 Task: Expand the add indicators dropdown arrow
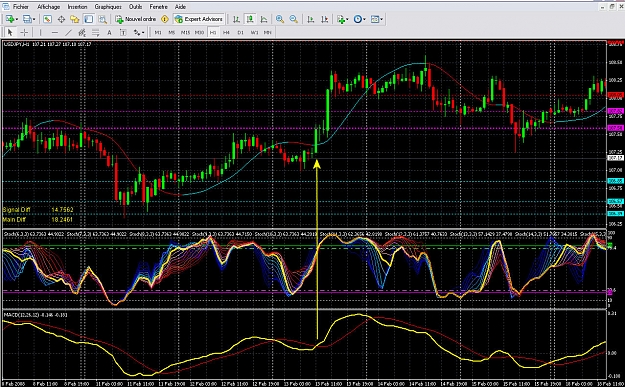[x=347, y=19]
